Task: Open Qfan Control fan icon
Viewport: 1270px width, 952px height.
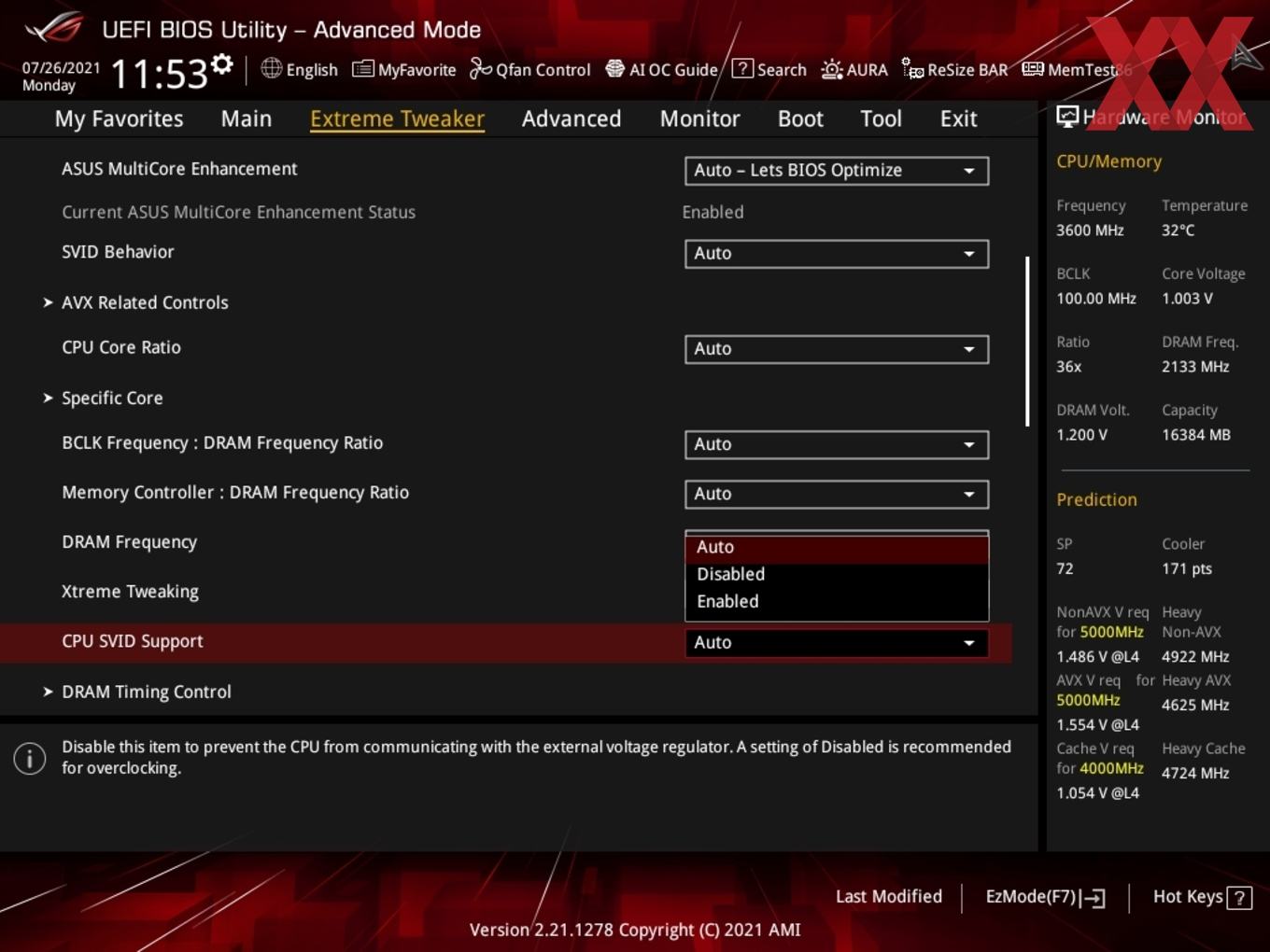Action: tap(480, 68)
